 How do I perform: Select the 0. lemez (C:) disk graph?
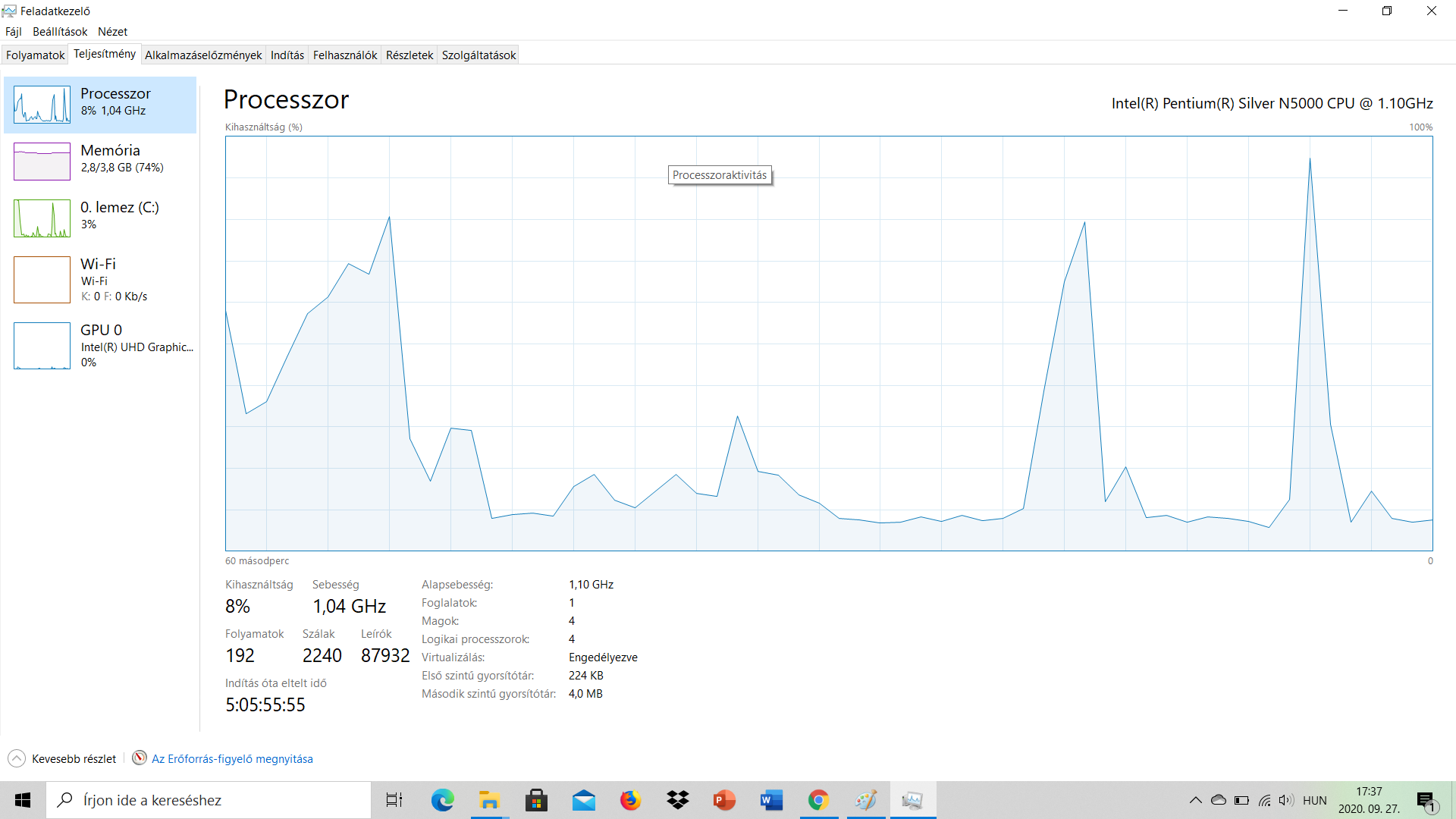point(42,218)
